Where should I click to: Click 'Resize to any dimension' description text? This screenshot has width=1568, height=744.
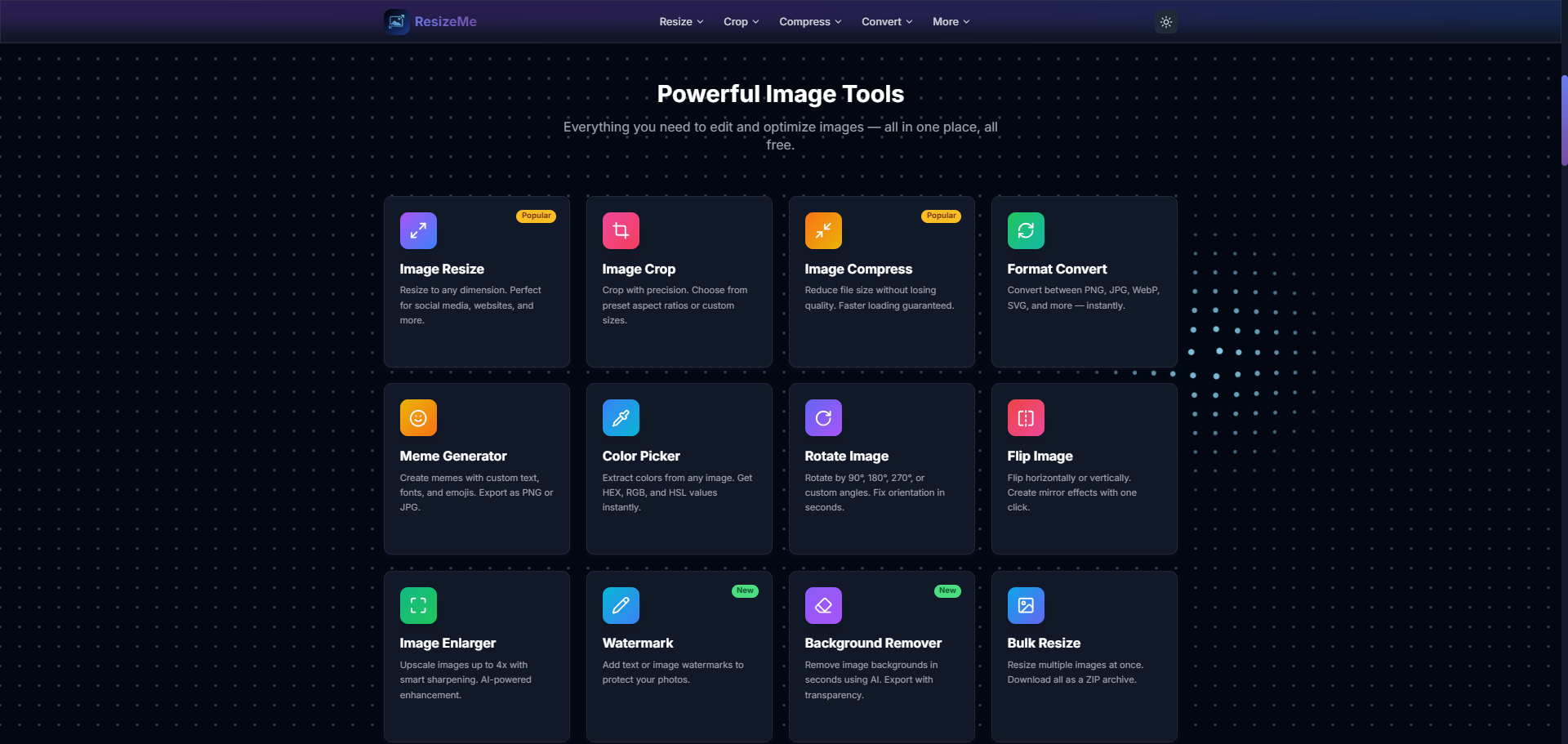470,305
